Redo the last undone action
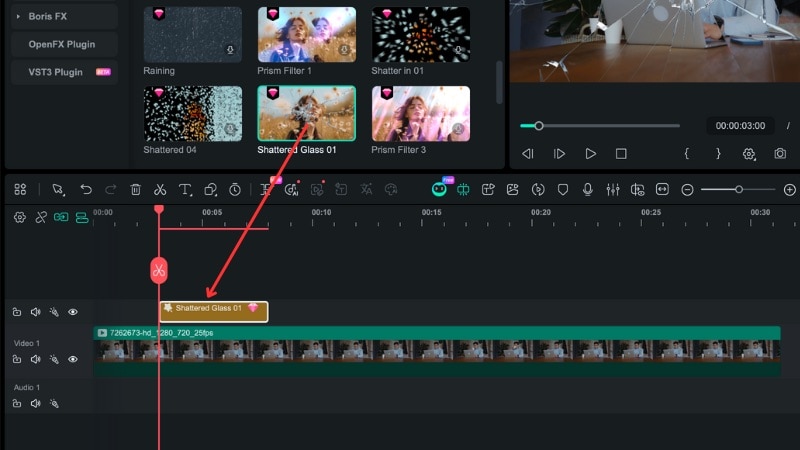800x450 pixels. point(110,190)
